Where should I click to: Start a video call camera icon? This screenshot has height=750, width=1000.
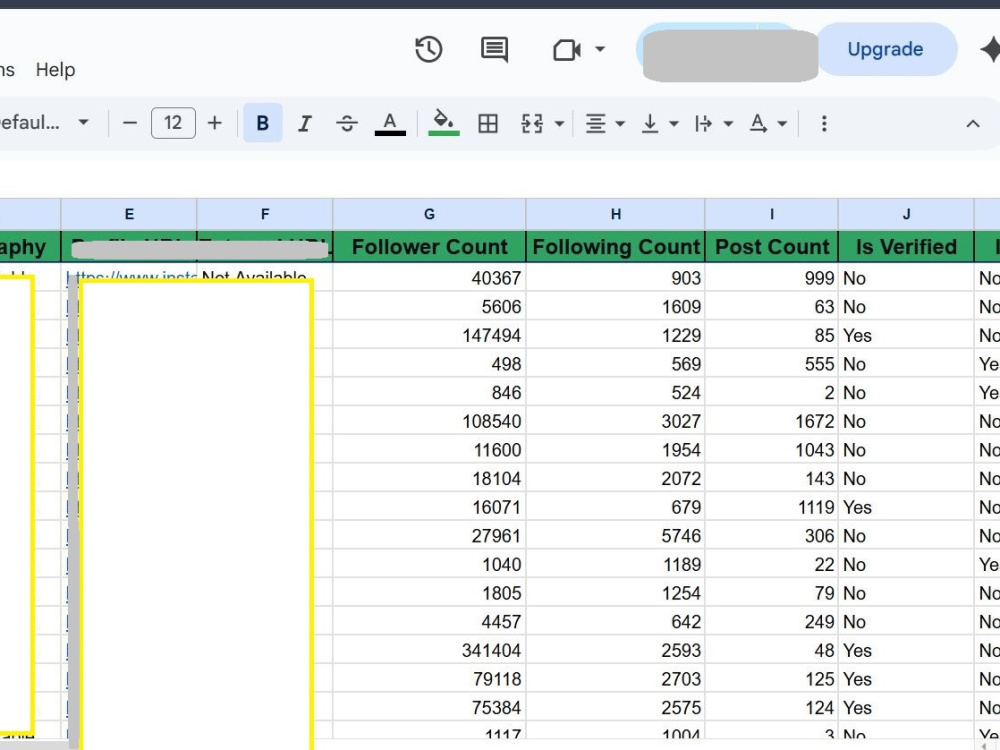(566, 49)
